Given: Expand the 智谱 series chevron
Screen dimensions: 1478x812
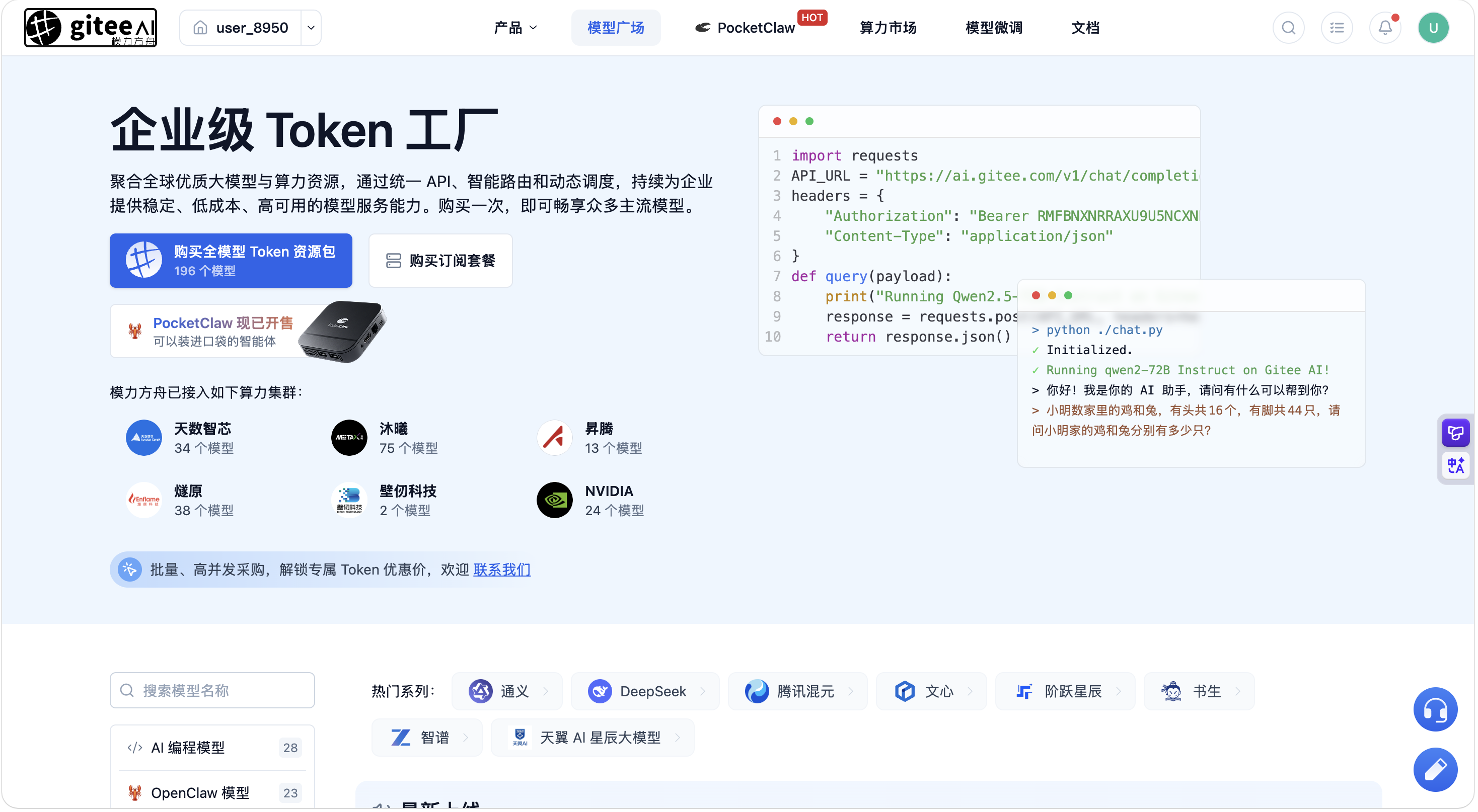Looking at the screenshot, I should pyautogui.click(x=465, y=738).
